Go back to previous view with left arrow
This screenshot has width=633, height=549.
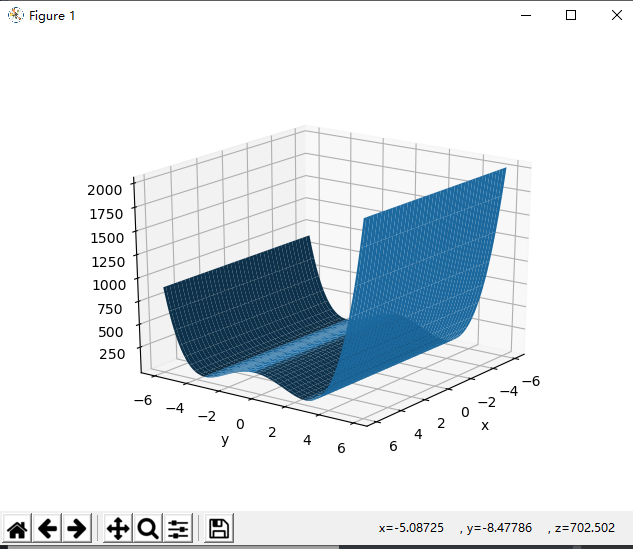pos(48,528)
